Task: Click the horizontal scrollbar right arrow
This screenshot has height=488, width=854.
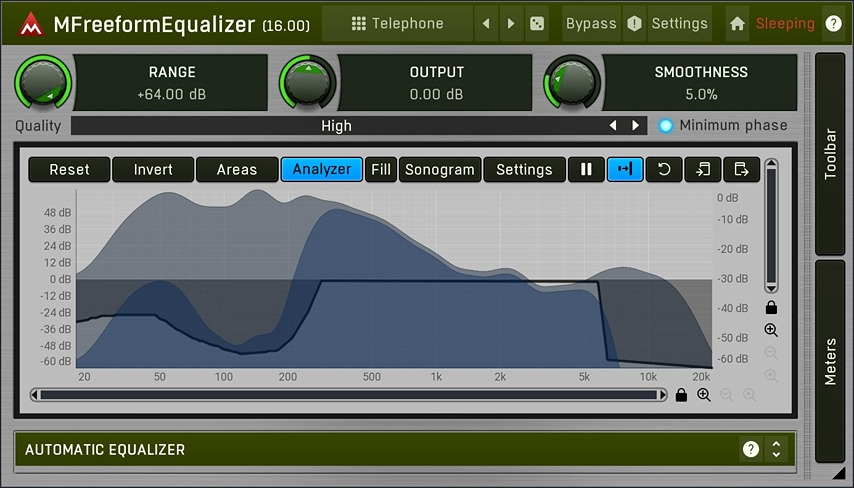Action: pos(663,395)
